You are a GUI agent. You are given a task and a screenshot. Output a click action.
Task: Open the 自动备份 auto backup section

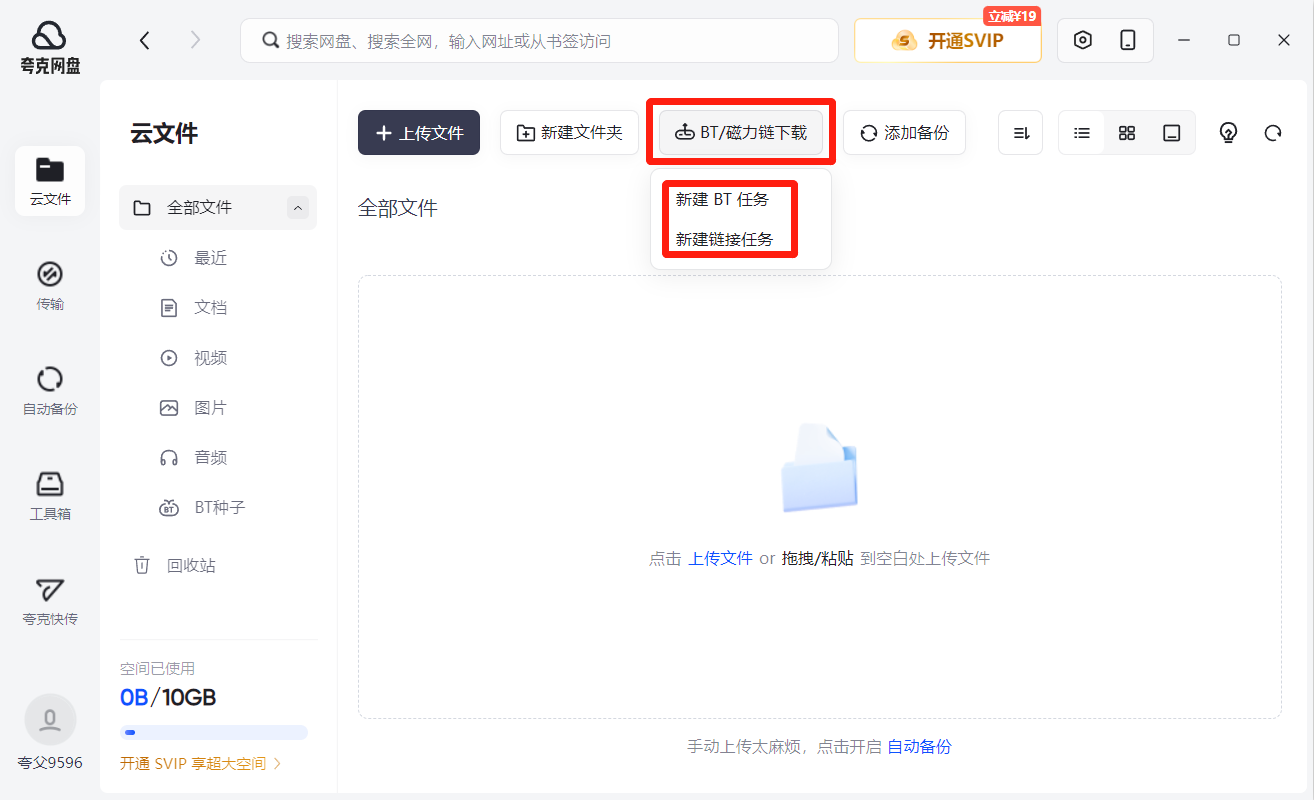[50, 391]
